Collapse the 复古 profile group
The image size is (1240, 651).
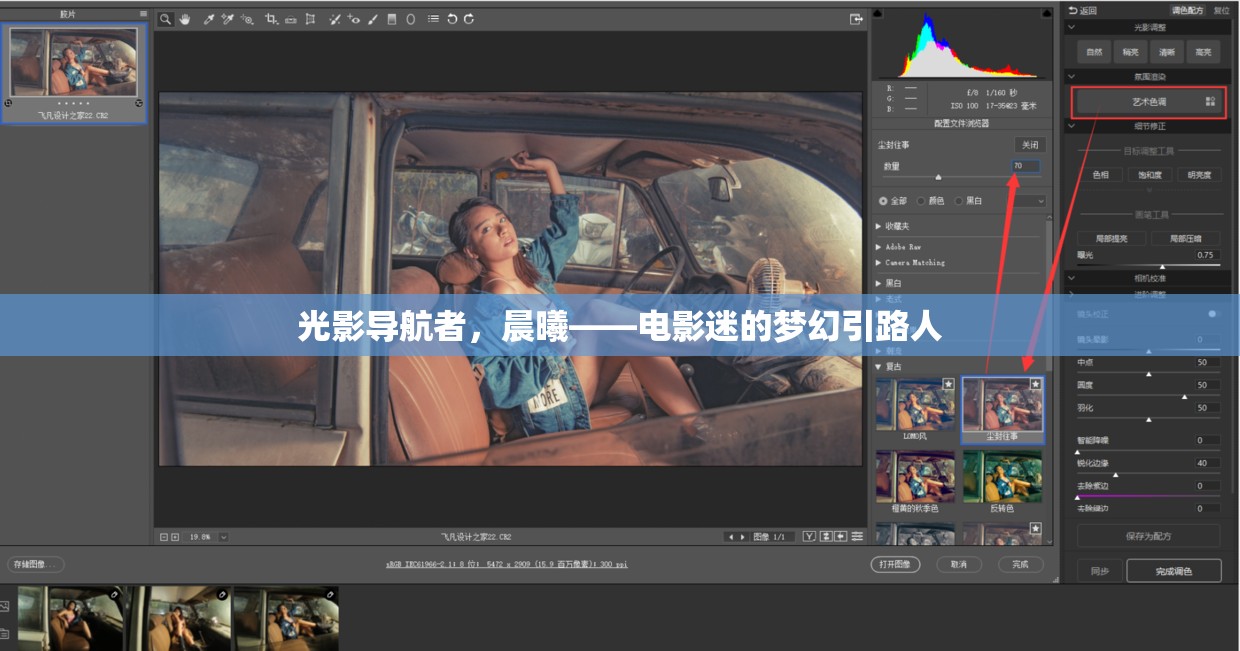click(x=879, y=366)
